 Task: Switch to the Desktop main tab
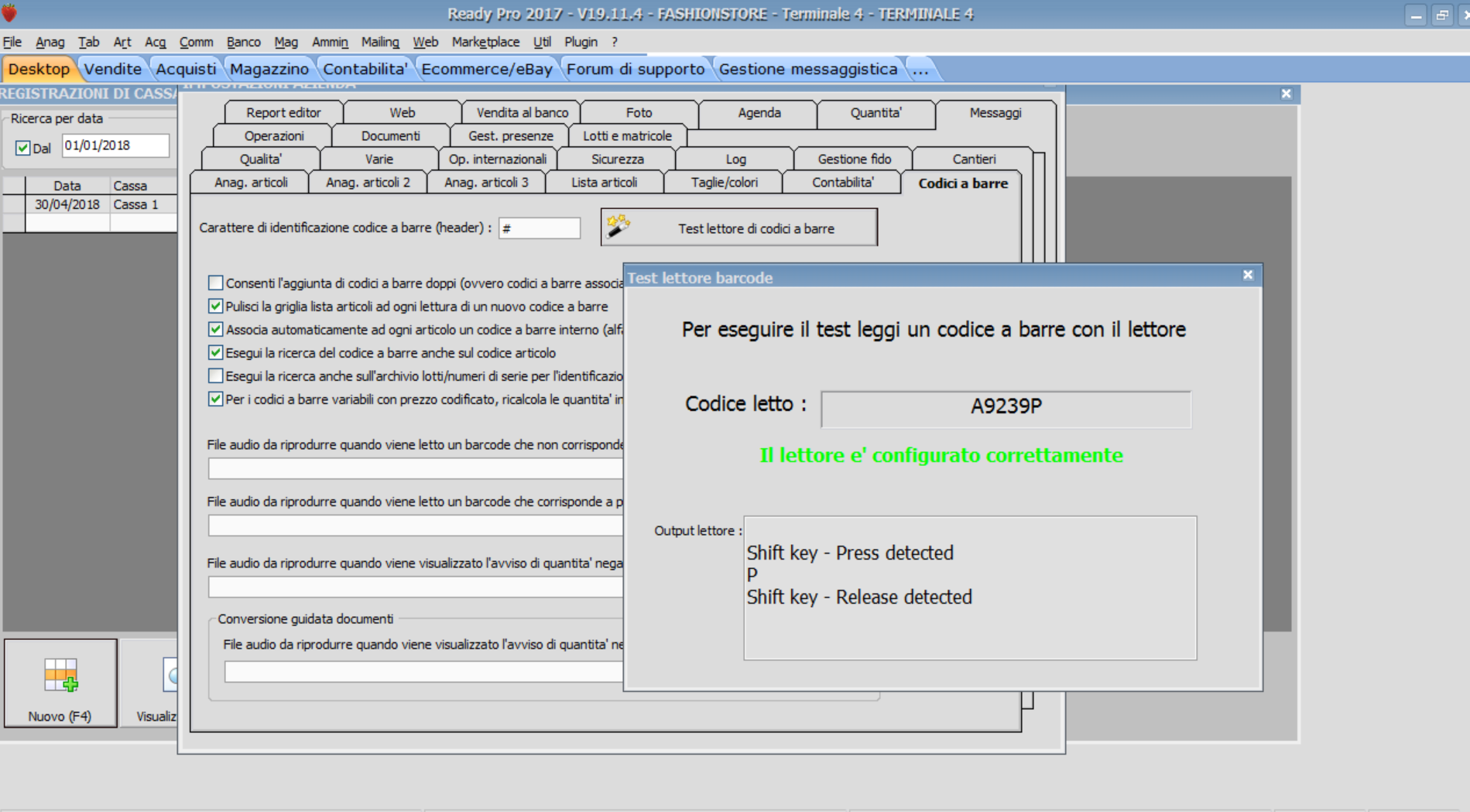coord(39,69)
